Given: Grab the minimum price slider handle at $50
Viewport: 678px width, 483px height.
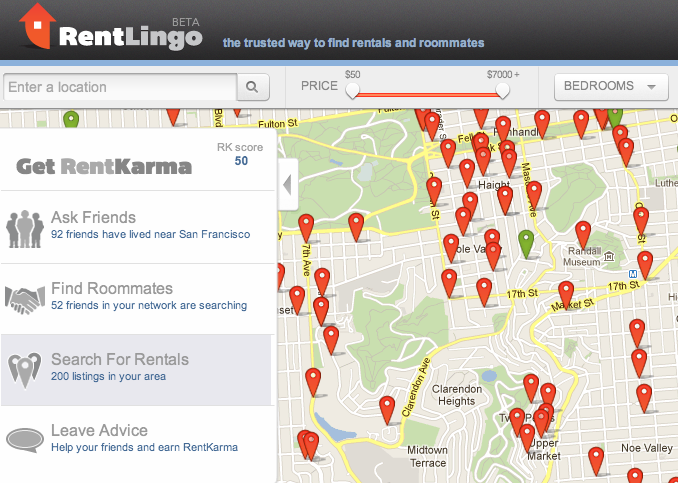Looking at the screenshot, I should tap(352, 90).
